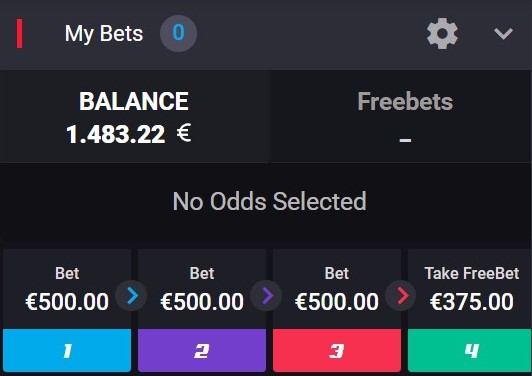Click the first Bet €500.00 step
Screen dimensions: 532x376
(67, 289)
